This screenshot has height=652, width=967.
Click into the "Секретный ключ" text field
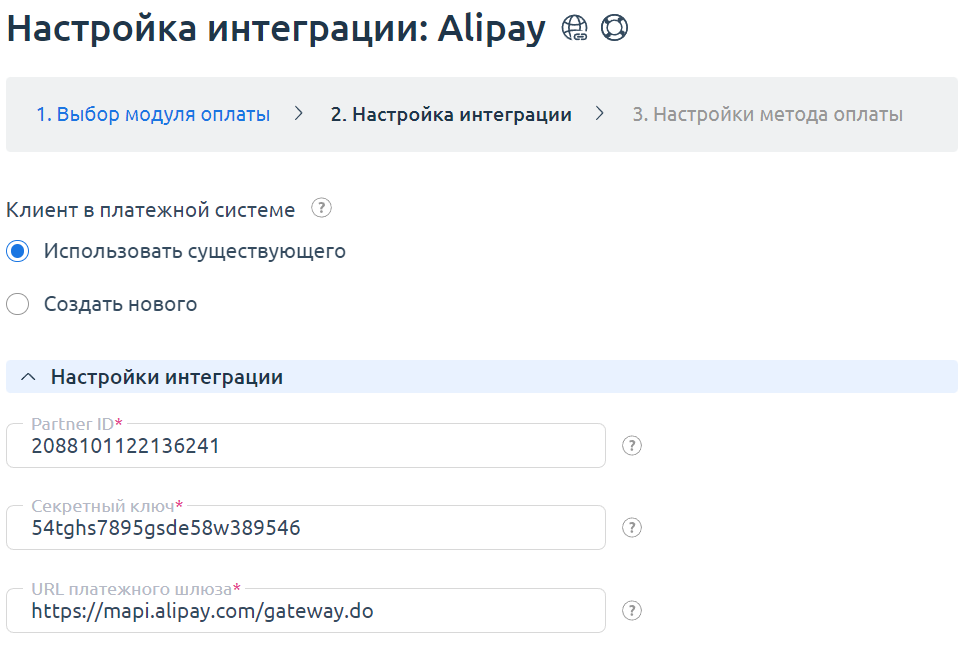click(305, 529)
